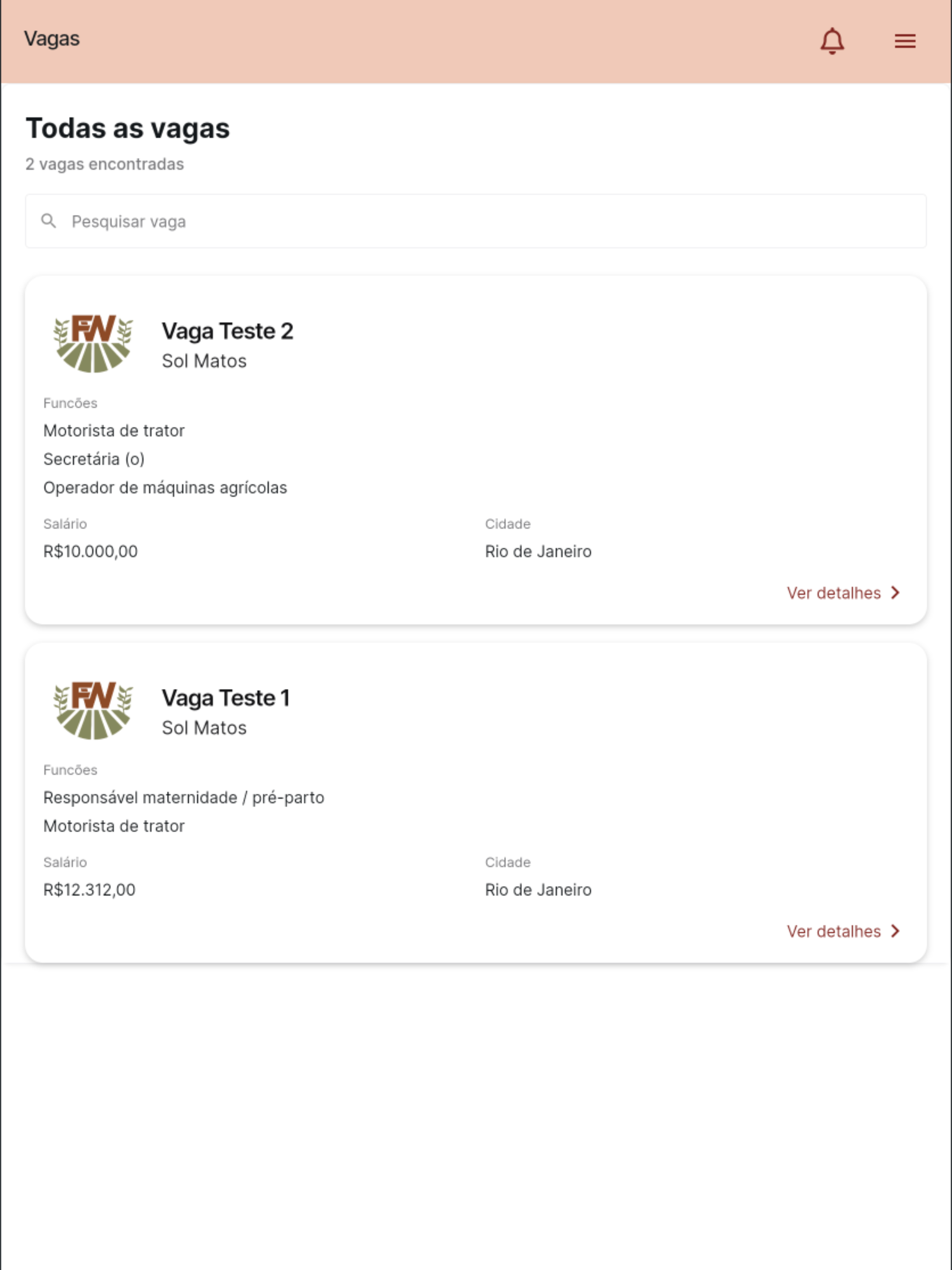Click Responsável maternidade / pré-parto function
This screenshot has width=952, height=1270.
tap(184, 797)
